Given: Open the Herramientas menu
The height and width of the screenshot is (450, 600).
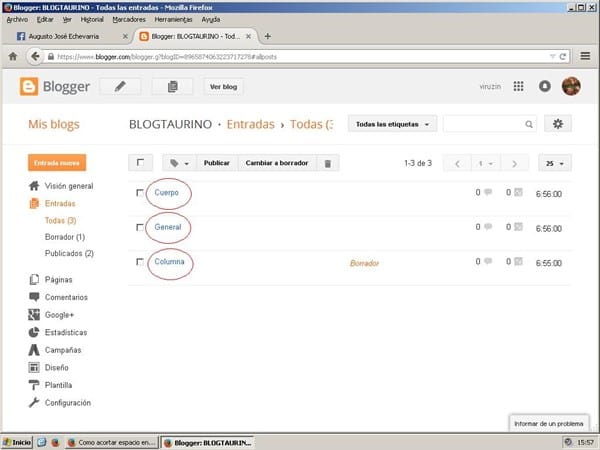Looking at the screenshot, I should (173, 20).
